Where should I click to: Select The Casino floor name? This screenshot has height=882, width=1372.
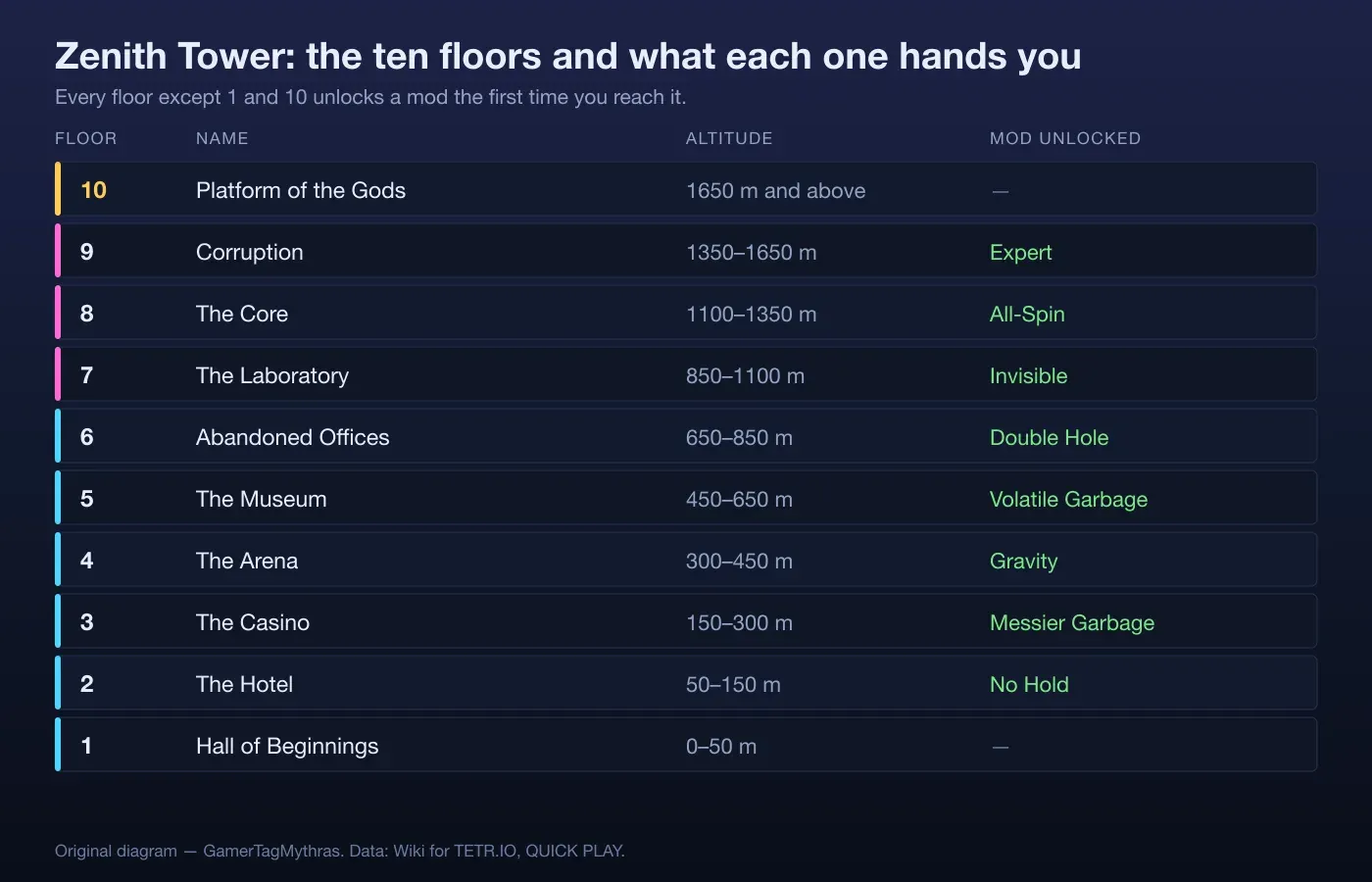tap(253, 622)
